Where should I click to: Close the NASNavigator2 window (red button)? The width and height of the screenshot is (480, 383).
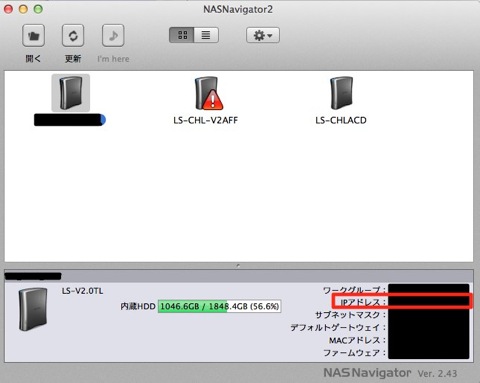(x=8, y=9)
